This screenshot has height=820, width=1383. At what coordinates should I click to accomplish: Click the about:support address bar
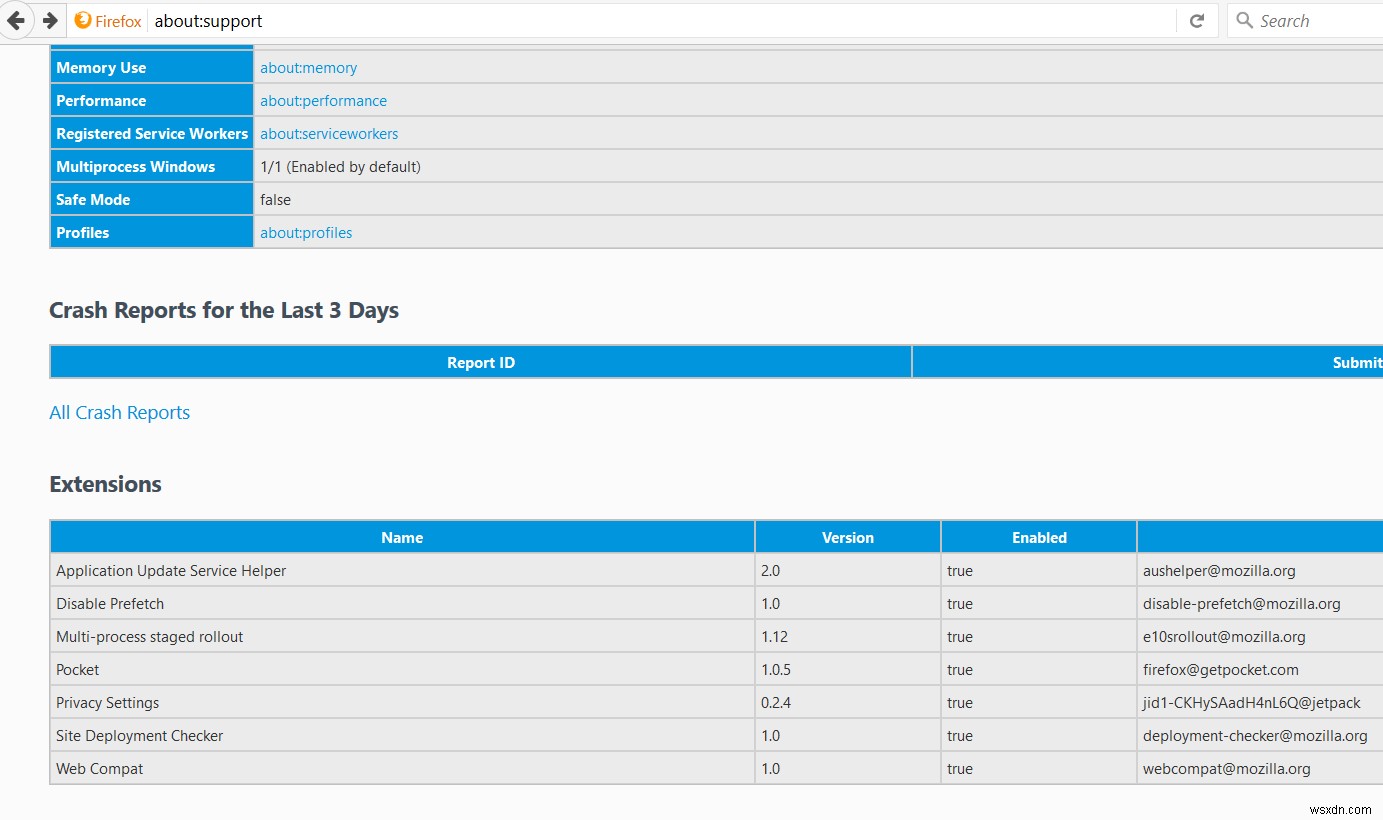click(x=600, y=20)
